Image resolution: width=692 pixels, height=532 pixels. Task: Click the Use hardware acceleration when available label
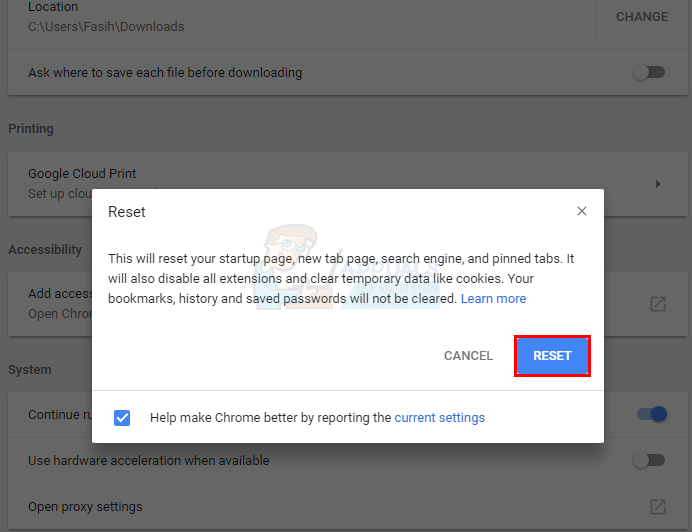click(x=148, y=461)
